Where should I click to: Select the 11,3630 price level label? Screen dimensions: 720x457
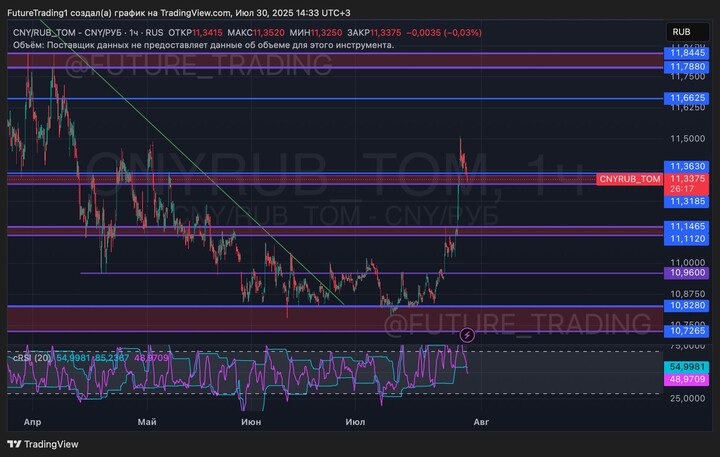tap(686, 166)
